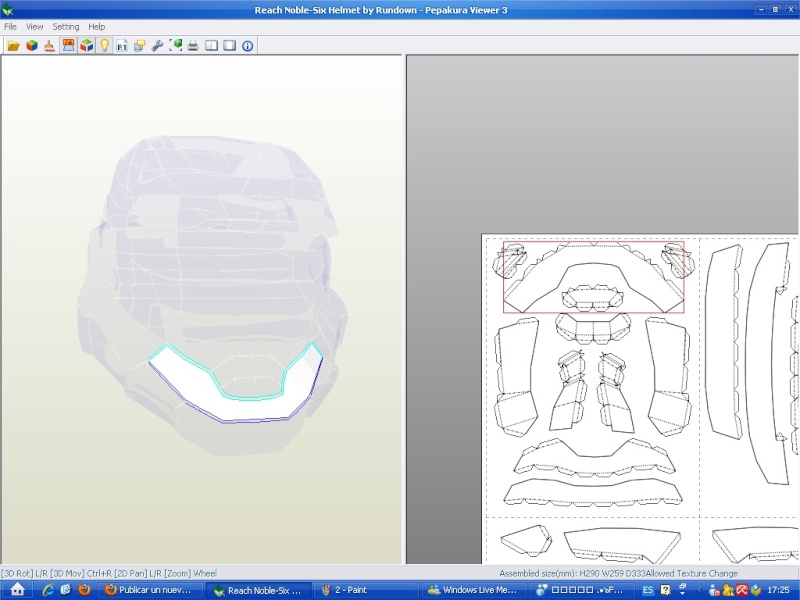Toggle the fold animation icon
This screenshot has width=800, height=600.
tap(68, 46)
